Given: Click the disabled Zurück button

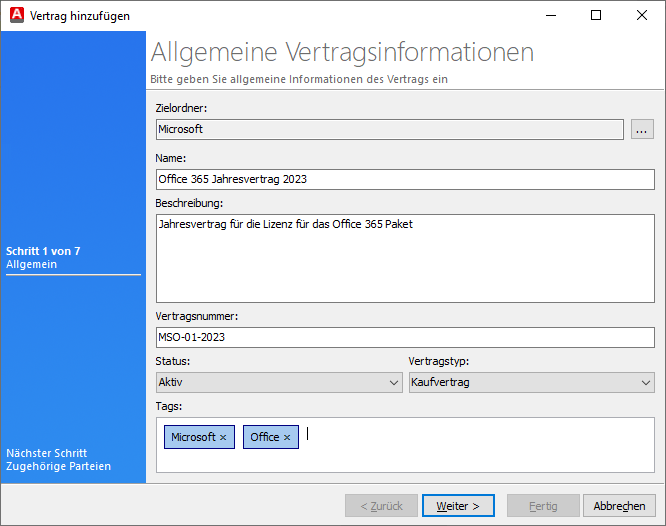Looking at the screenshot, I should click(x=381, y=506).
